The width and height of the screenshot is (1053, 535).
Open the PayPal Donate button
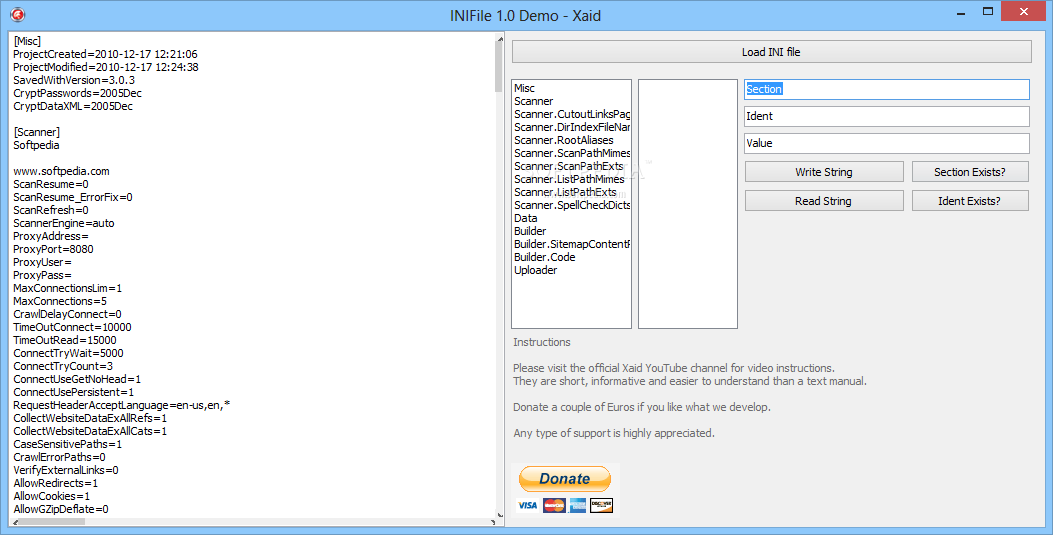[x=565, y=479]
